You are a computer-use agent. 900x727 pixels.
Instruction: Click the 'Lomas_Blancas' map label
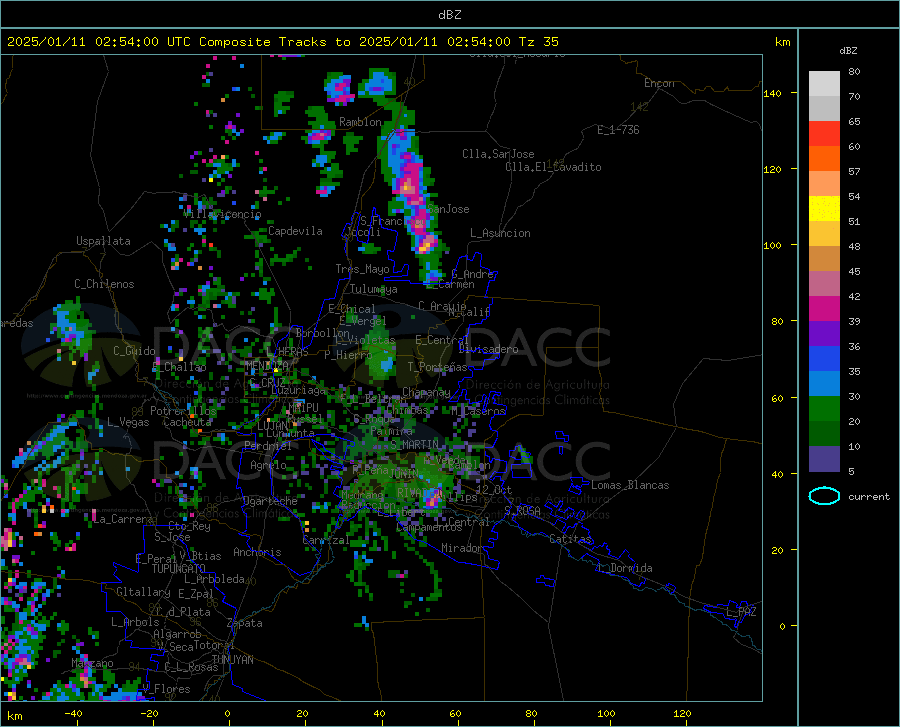point(630,485)
